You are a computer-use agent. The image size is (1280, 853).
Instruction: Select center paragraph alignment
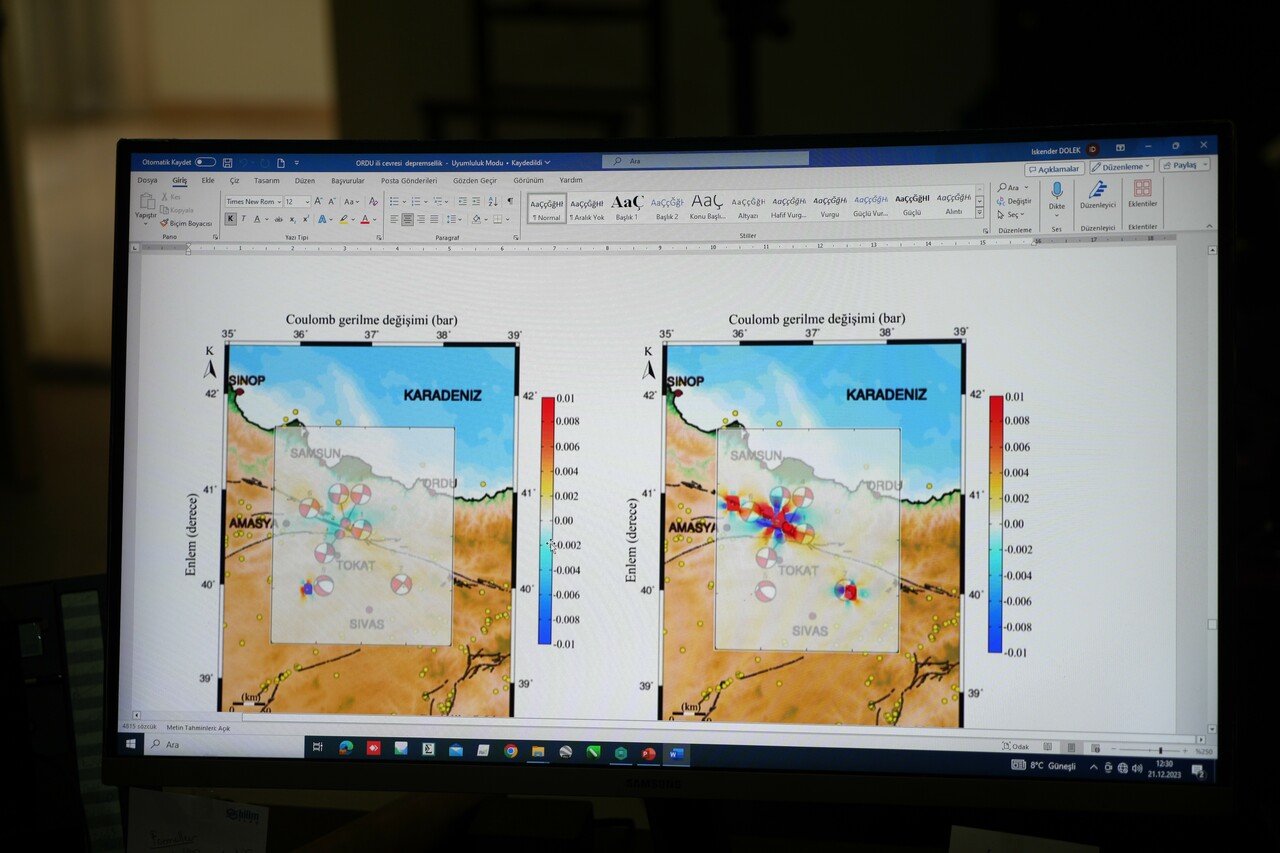point(407,219)
